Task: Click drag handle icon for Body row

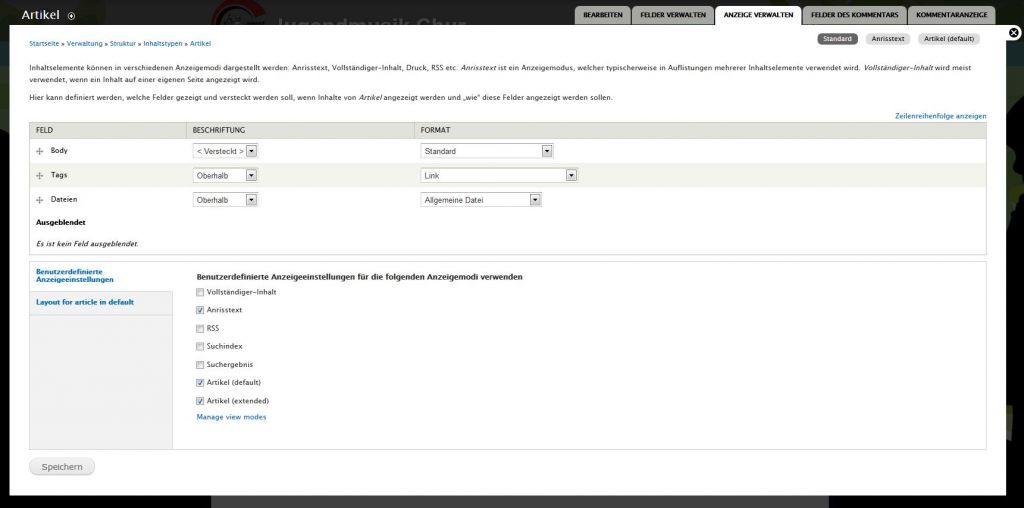Action: (x=40, y=151)
